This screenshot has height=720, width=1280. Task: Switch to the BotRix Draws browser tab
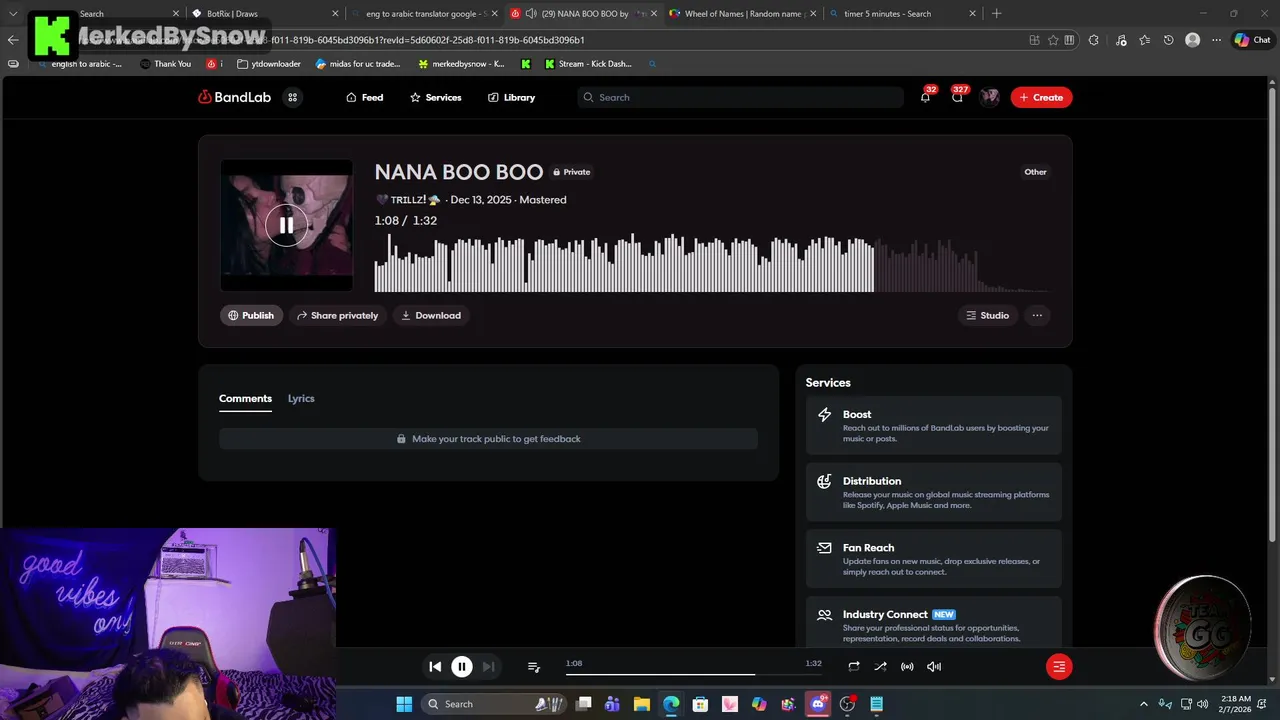266,14
